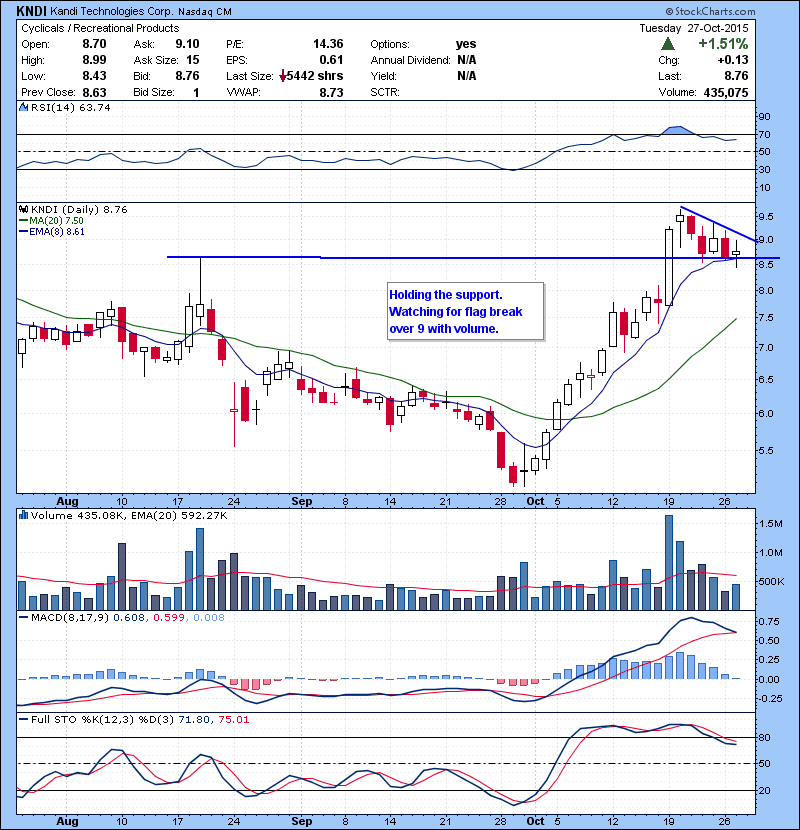Click the 70 level label on RSI axis
Viewport: 800px width, 830px height.
765,134
